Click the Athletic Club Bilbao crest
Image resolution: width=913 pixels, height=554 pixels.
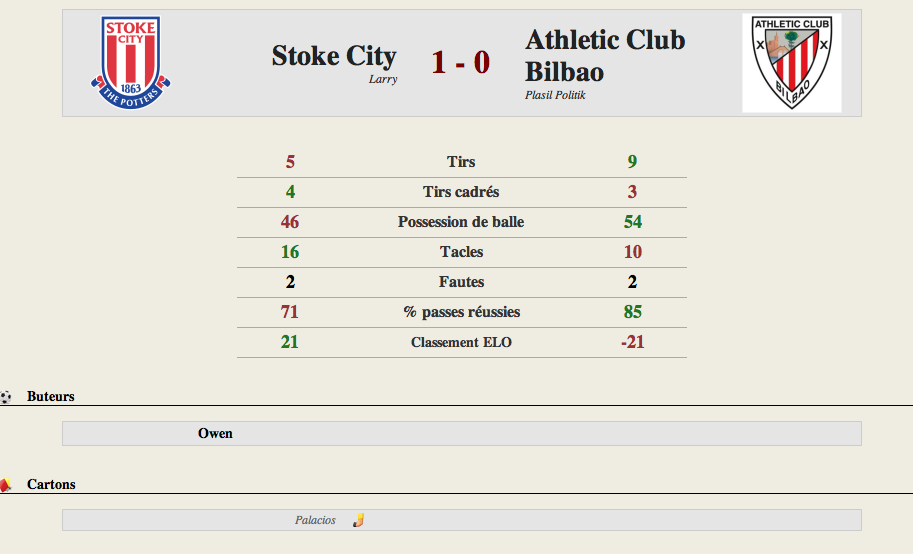pos(792,63)
